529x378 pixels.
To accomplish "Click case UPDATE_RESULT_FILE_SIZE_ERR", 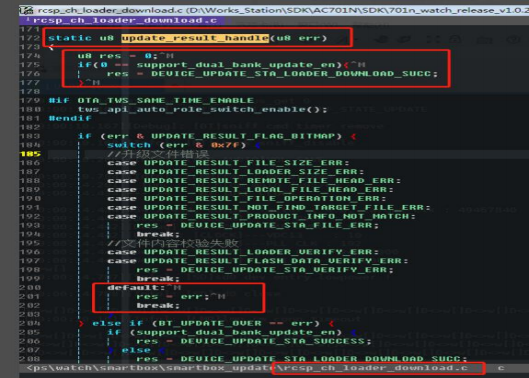I will [x=228, y=163].
